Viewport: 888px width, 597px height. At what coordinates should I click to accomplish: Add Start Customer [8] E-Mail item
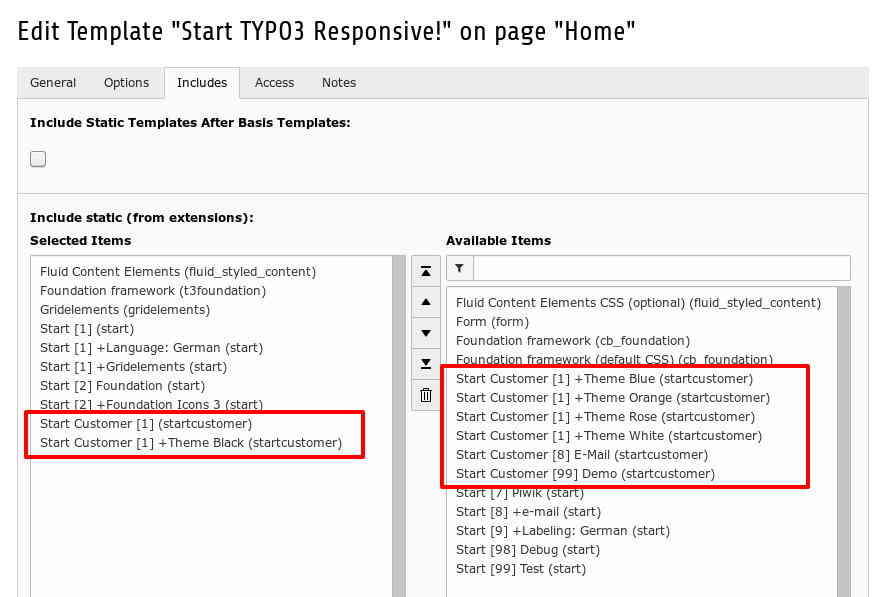coord(582,455)
